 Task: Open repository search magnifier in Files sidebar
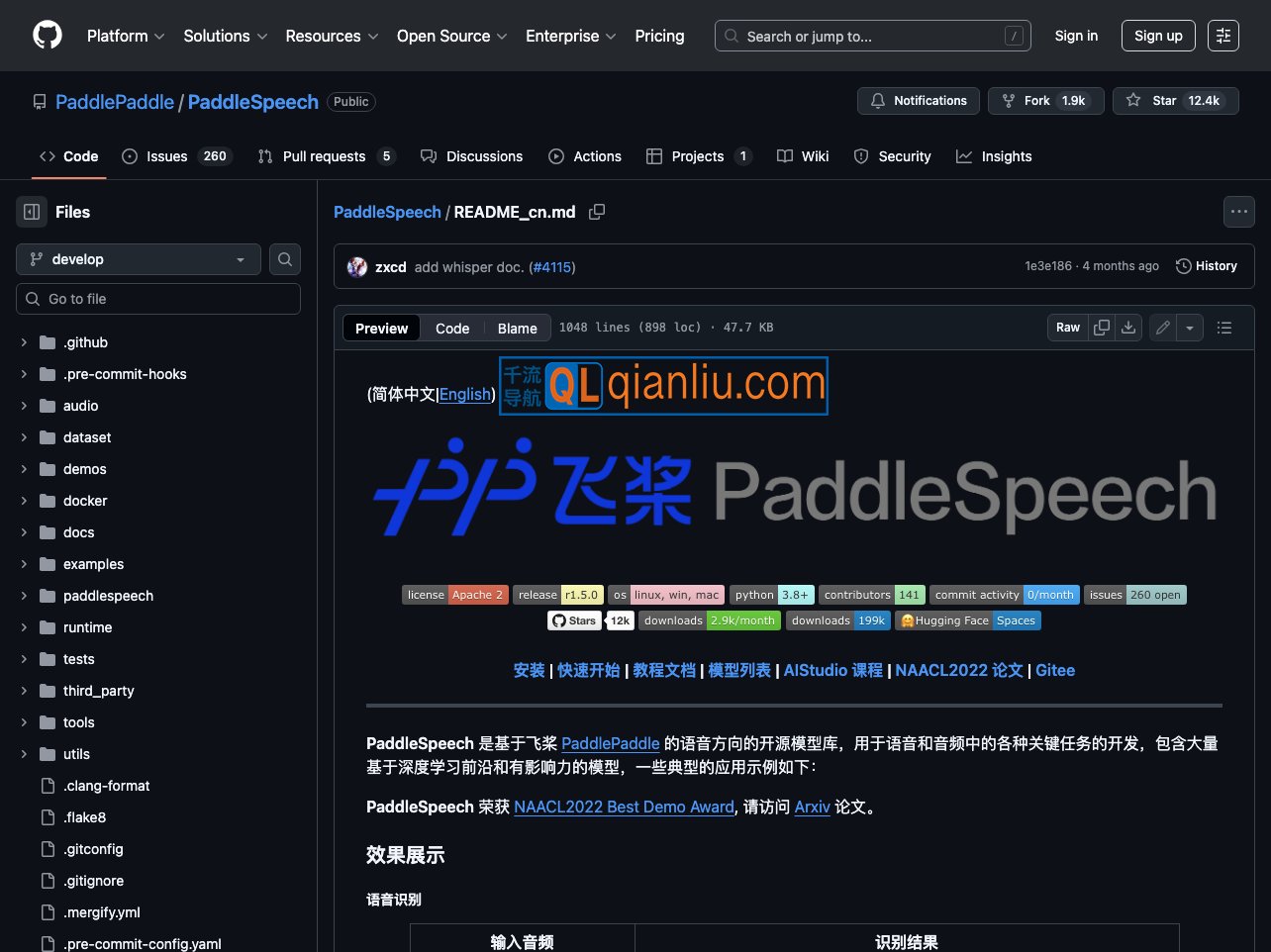point(284,258)
